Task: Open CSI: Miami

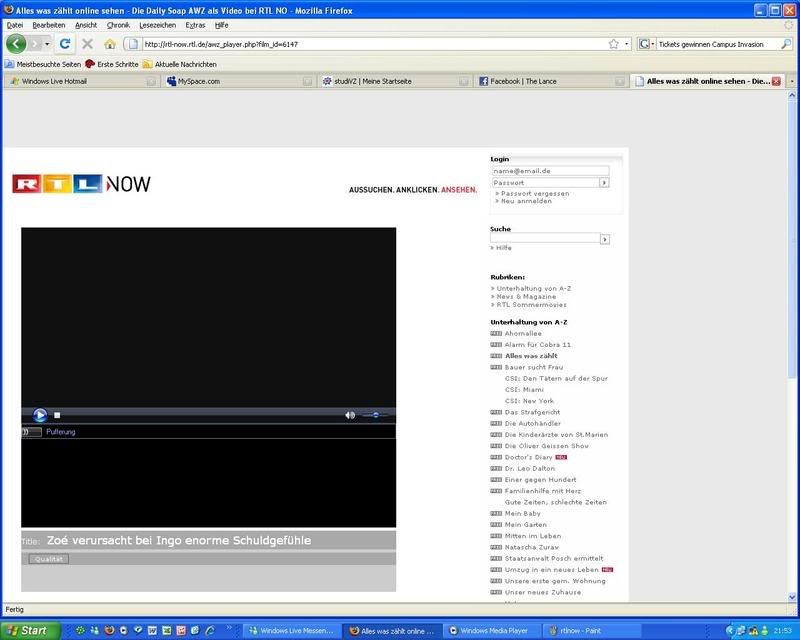Action: pos(524,389)
